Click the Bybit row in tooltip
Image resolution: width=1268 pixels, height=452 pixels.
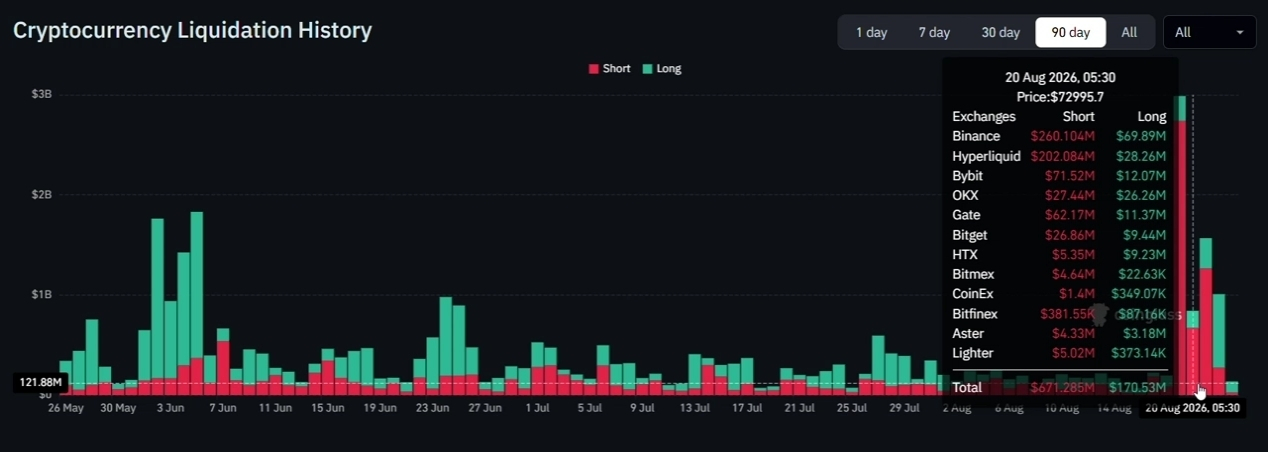click(1059, 176)
